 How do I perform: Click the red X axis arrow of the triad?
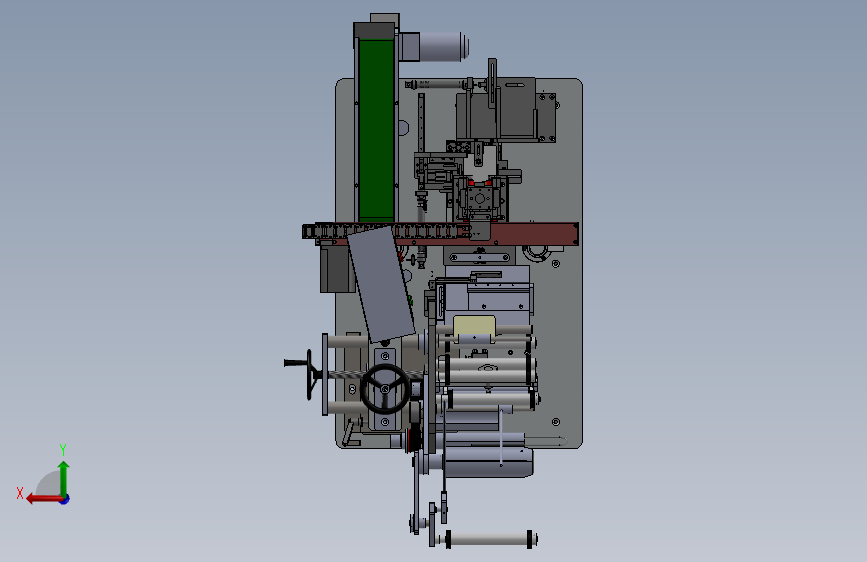click(x=43, y=499)
